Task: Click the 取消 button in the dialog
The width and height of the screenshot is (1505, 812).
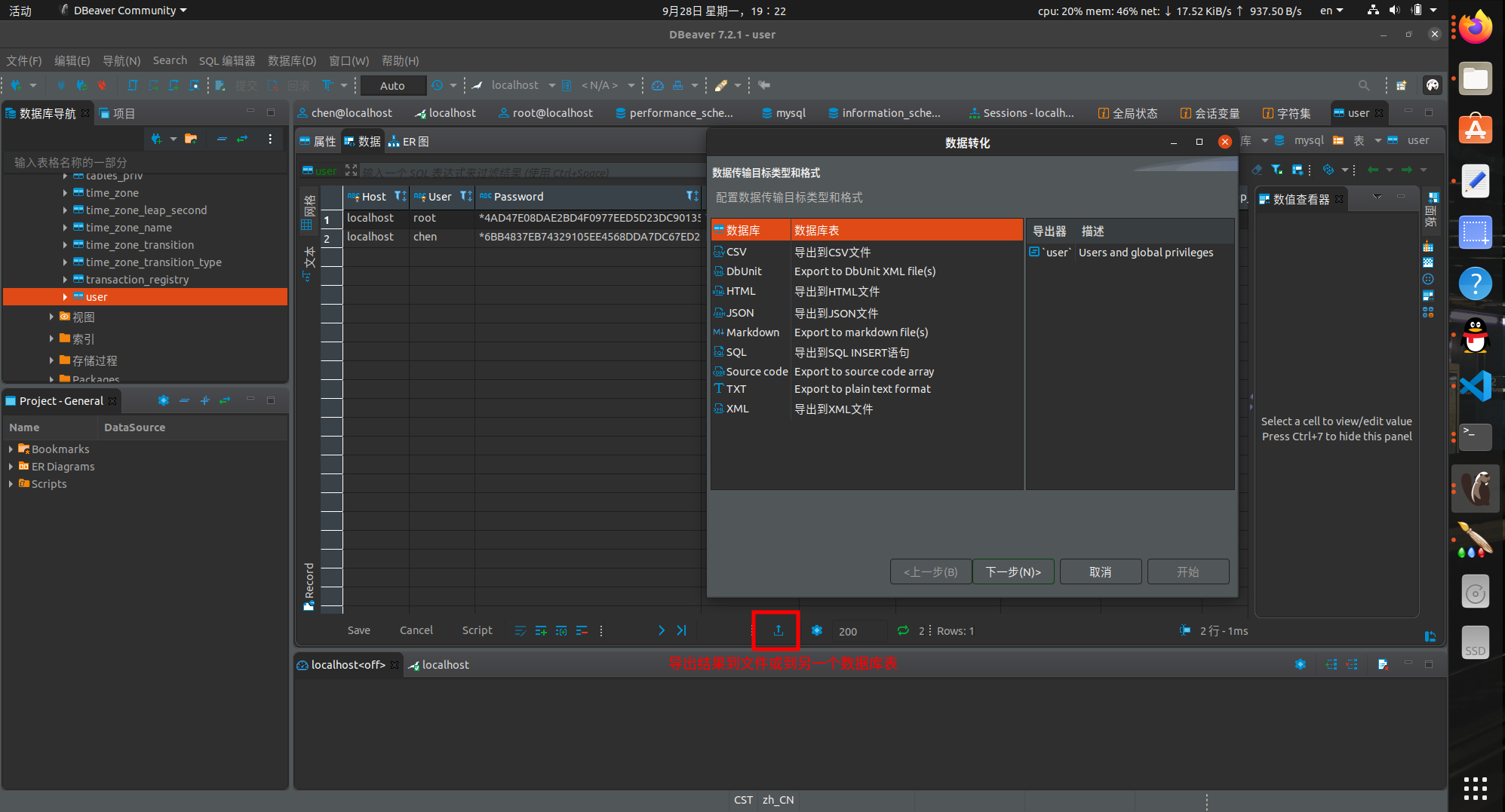Action: tap(1100, 571)
